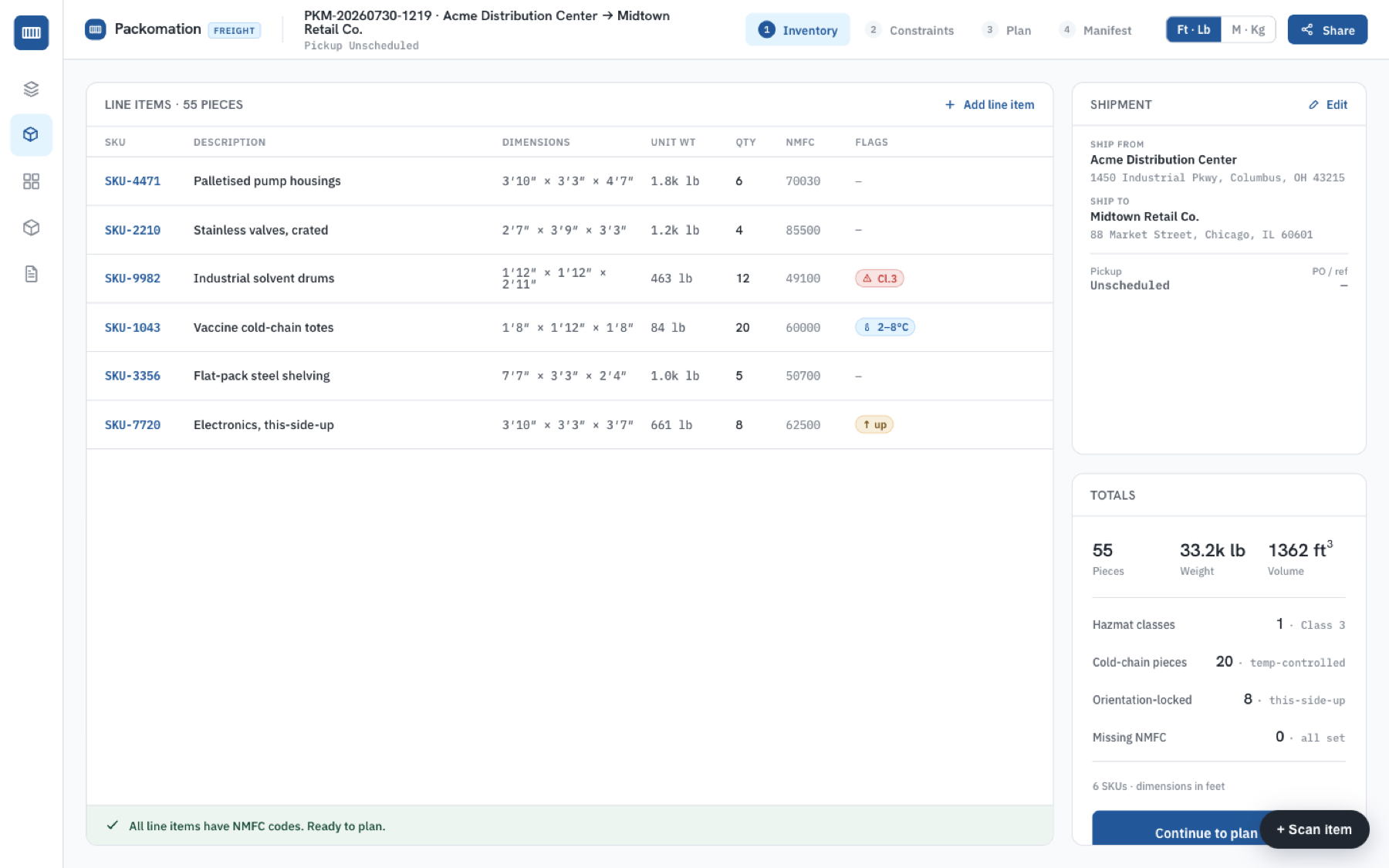Click the Cl.3 hazmat flag badge
The height and width of the screenshot is (868, 1389).
coord(879,279)
